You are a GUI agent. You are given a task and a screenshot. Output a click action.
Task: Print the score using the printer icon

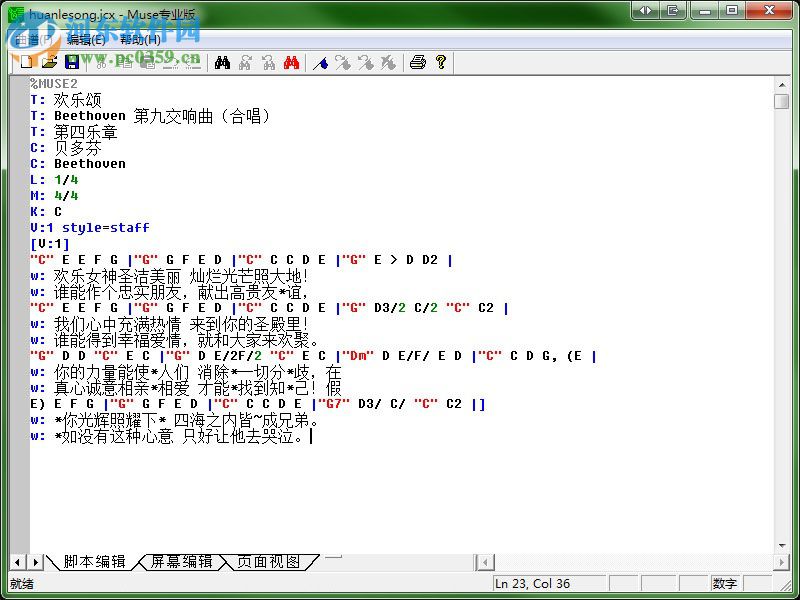[418, 62]
